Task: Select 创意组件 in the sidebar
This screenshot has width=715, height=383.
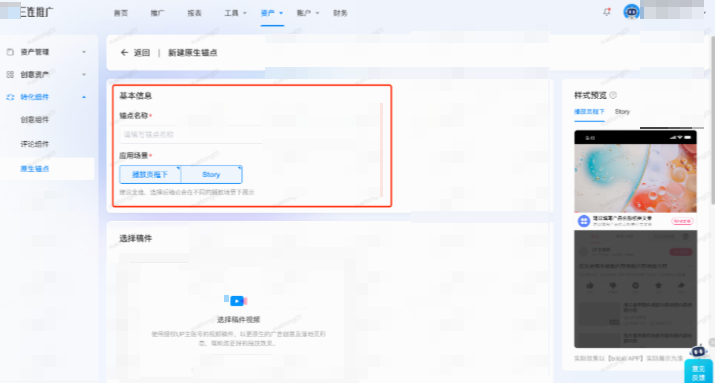Action: click(34, 120)
